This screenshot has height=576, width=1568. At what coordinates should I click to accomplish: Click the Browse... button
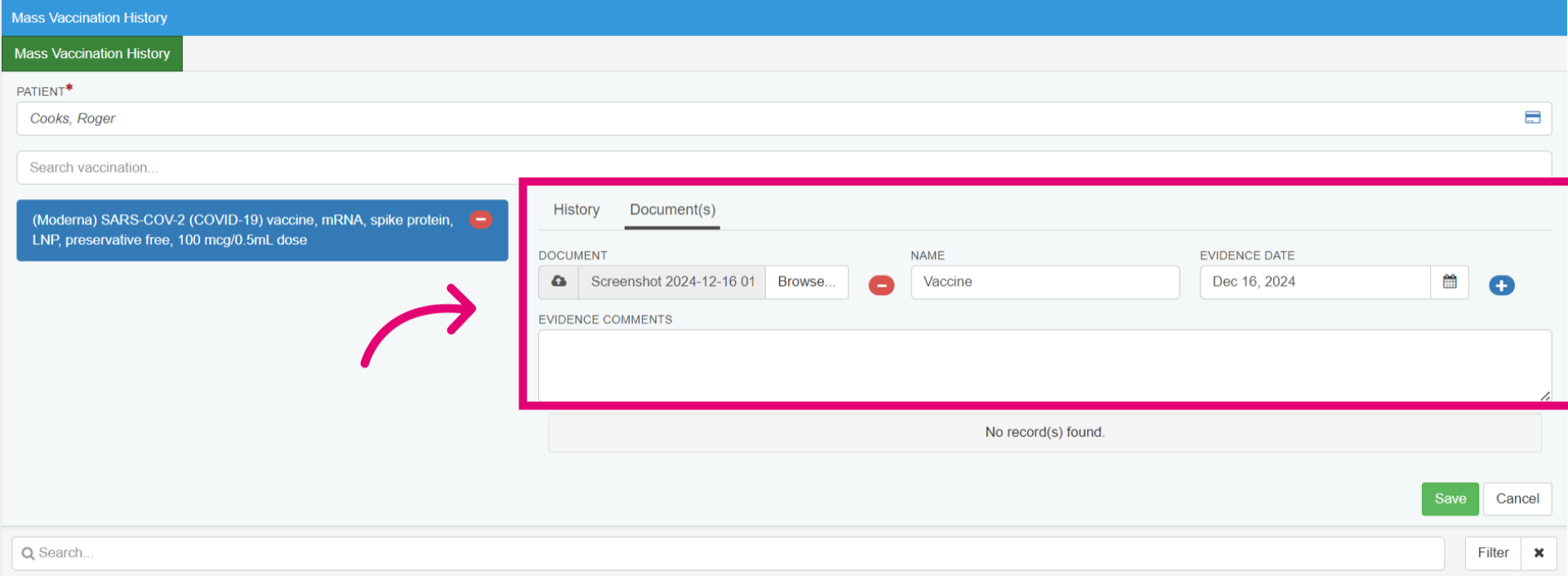tap(807, 282)
